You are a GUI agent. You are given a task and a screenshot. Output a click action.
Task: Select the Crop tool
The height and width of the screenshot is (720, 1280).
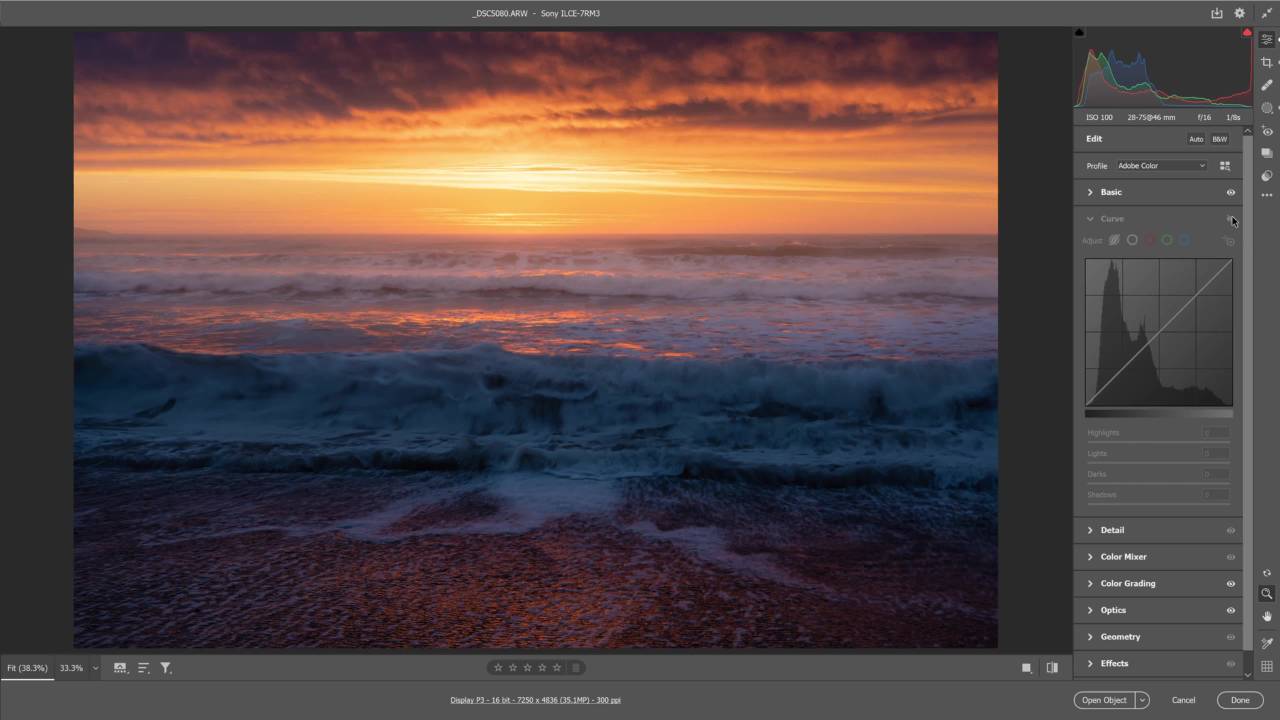point(1267,62)
